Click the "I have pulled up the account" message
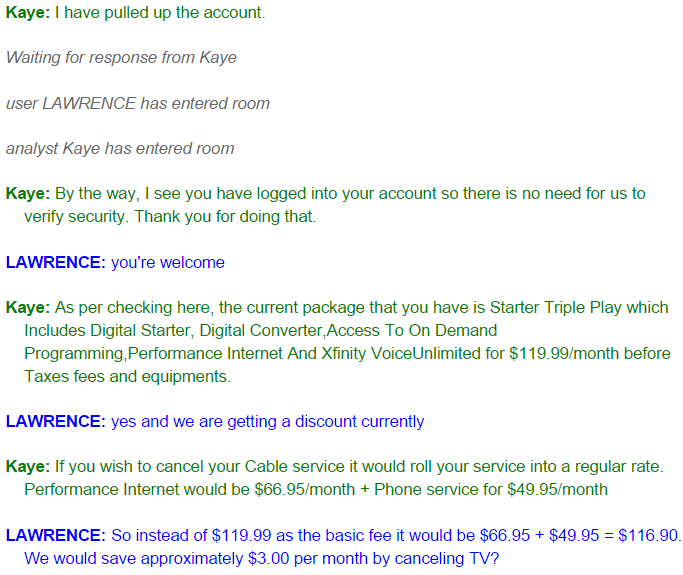Image resolution: width=683 pixels, height=575 pixels. point(160,14)
